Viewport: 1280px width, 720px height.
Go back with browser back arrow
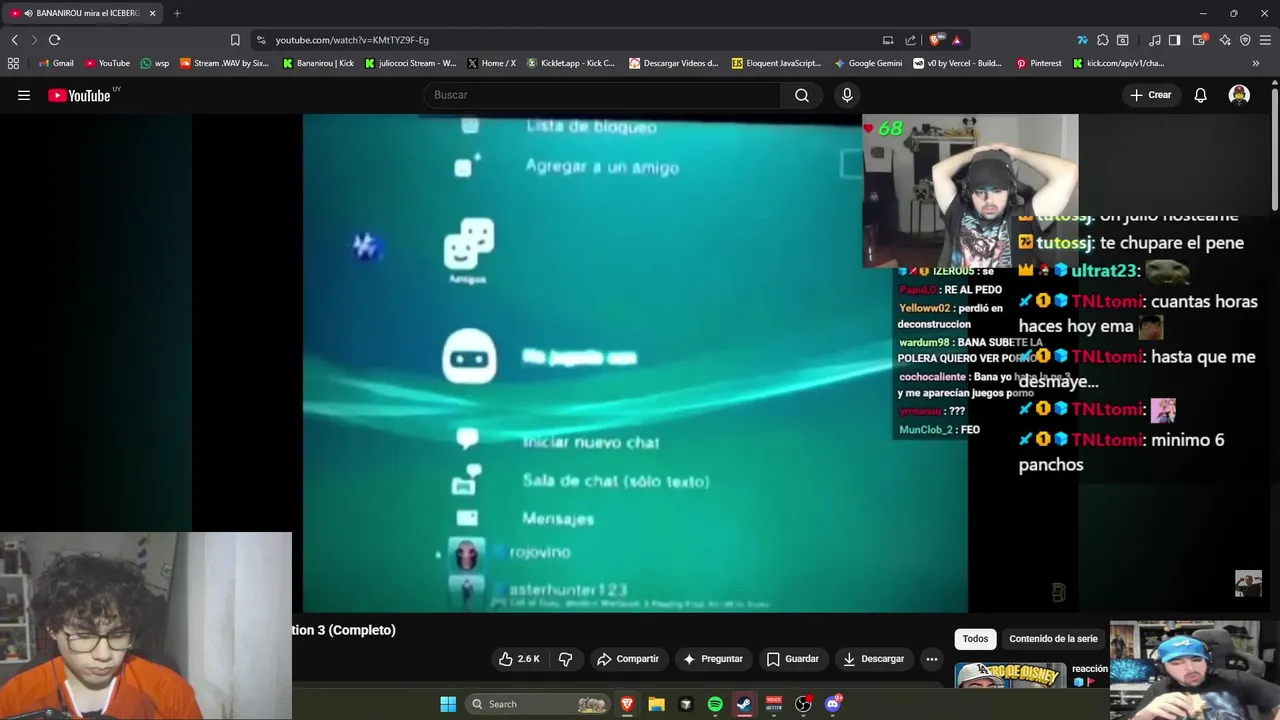(x=15, y=40)
